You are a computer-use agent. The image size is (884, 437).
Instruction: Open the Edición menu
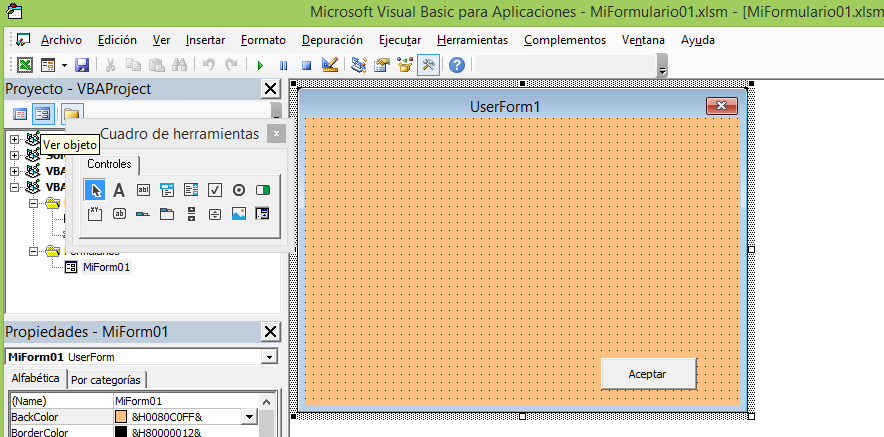(x=117, y=40)
